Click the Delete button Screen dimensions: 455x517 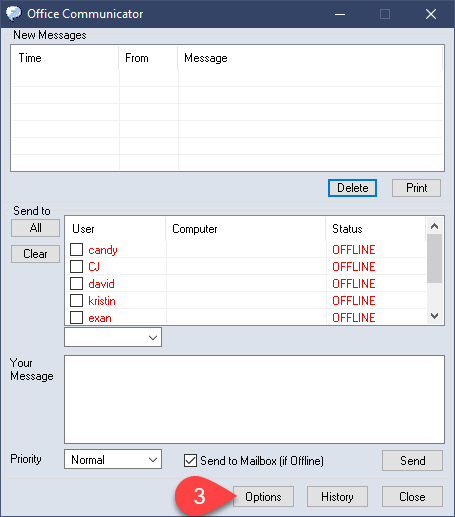[352, 188]
